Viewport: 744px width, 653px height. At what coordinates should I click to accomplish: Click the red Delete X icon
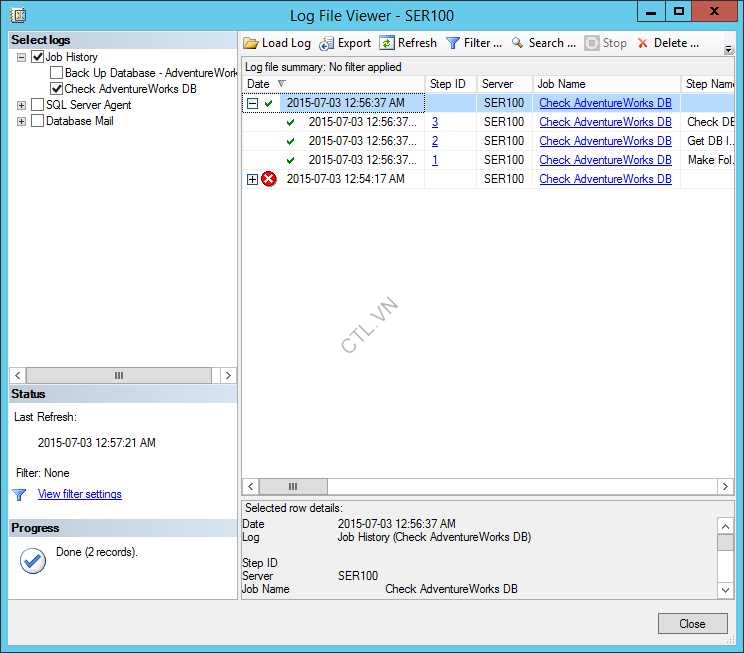[643, 43]
